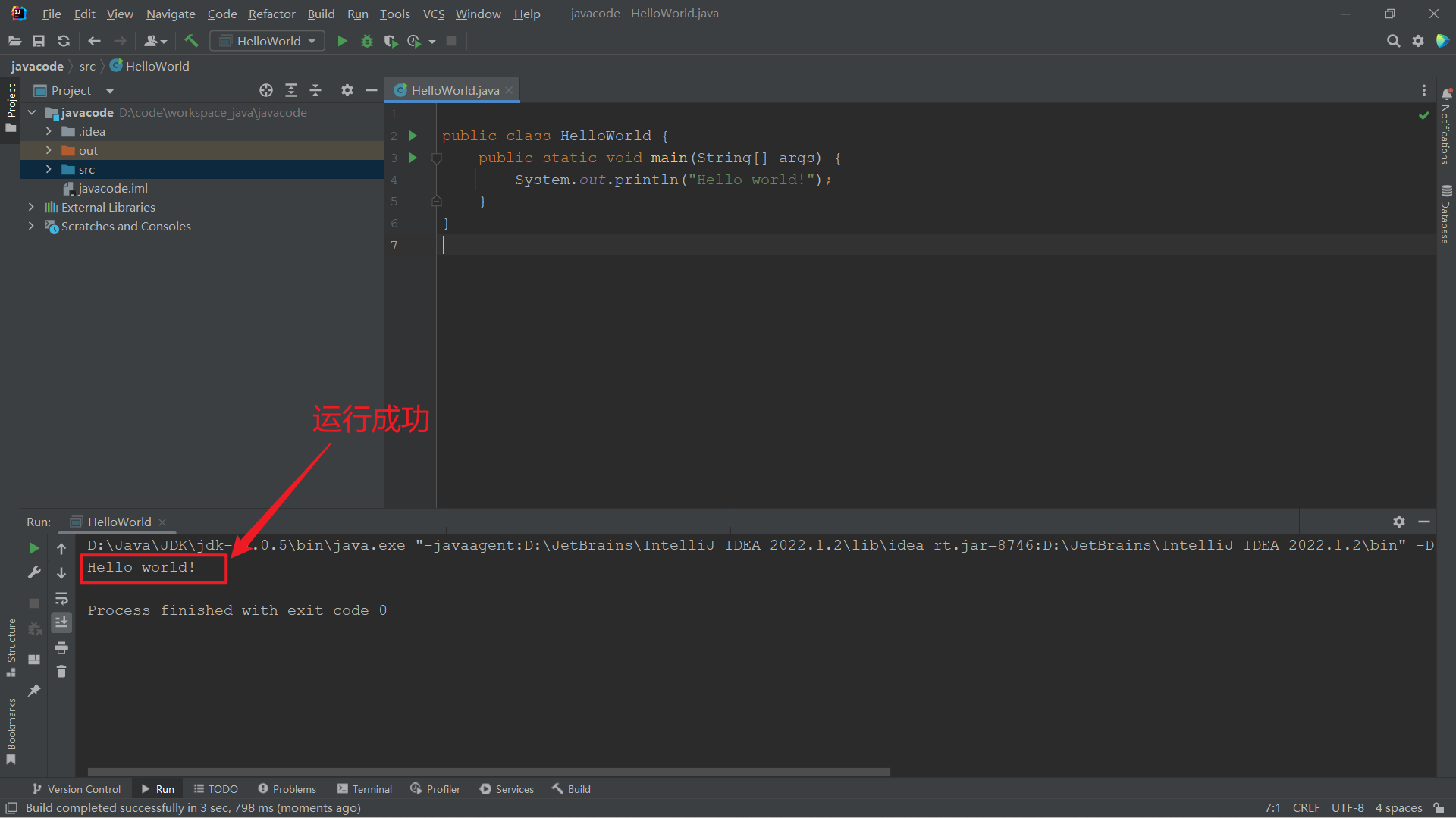Open Project panel options gear
This screenshot has height=818, width=1456.
(x=347, y=90)
